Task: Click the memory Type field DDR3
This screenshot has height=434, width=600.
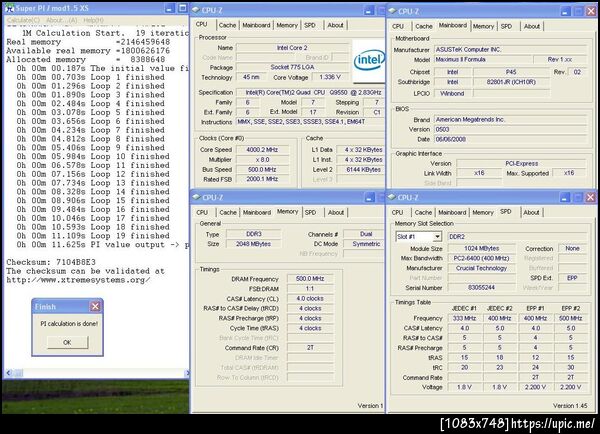Action: tap(253, 234)
